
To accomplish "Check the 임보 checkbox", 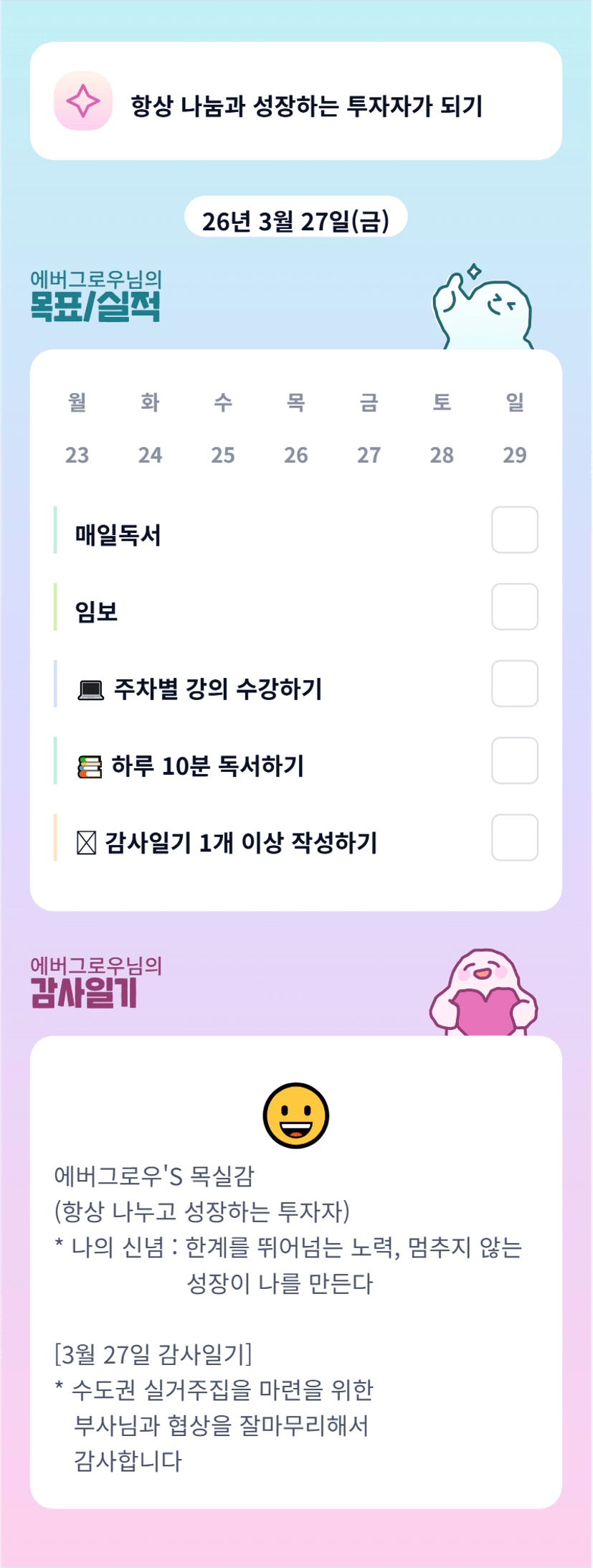I will click(514, 607).
